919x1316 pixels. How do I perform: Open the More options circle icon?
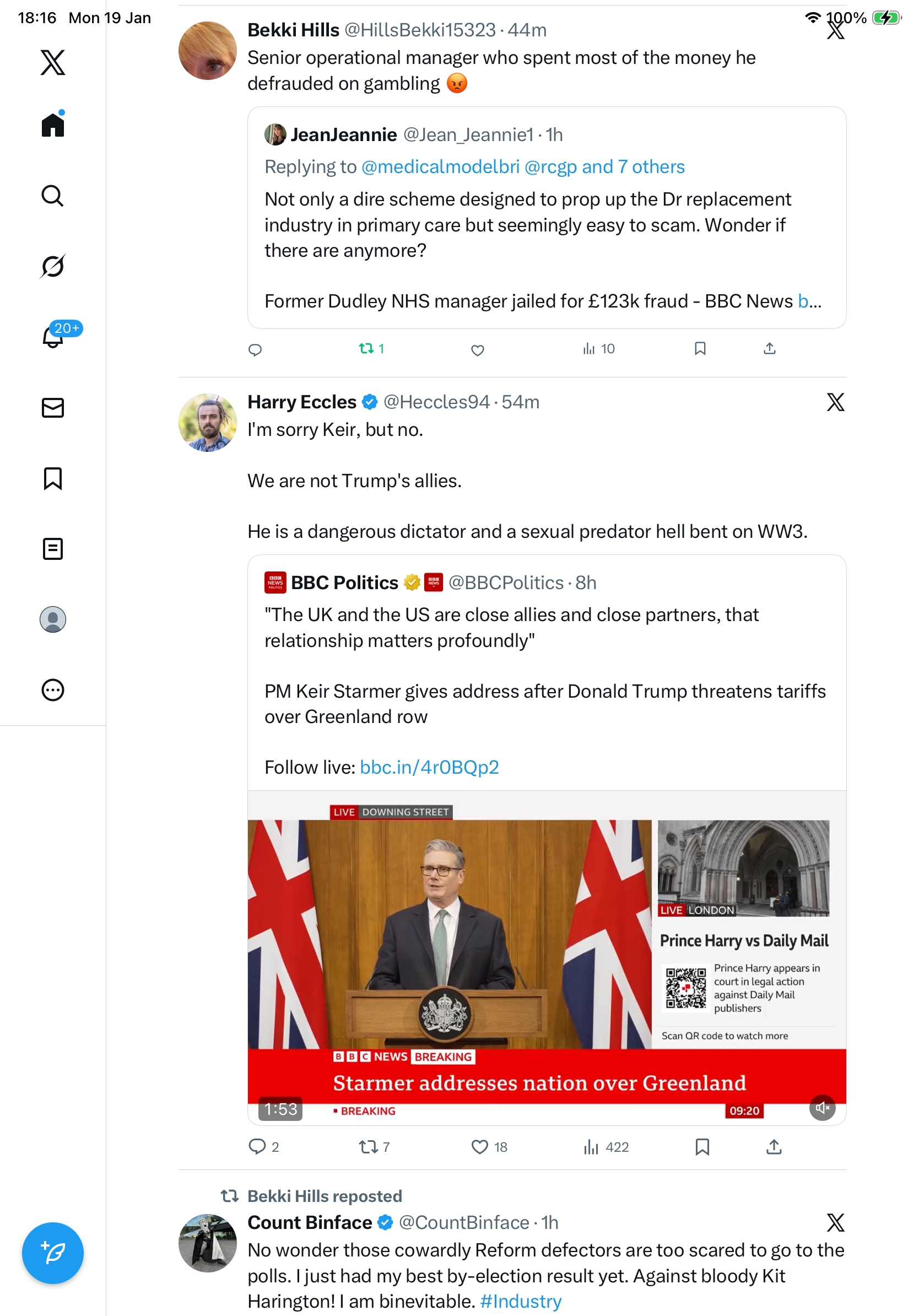pyautogui.click(x=53, y=690)
